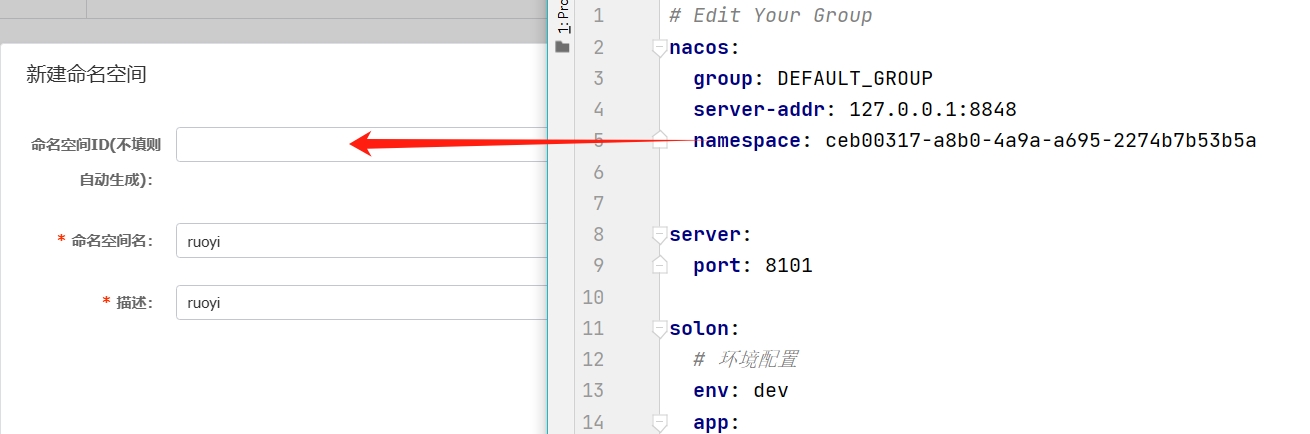This screenshot has height=434, width=1310.
Task: Click the 'port' key
Action: [x=723, y=265]
